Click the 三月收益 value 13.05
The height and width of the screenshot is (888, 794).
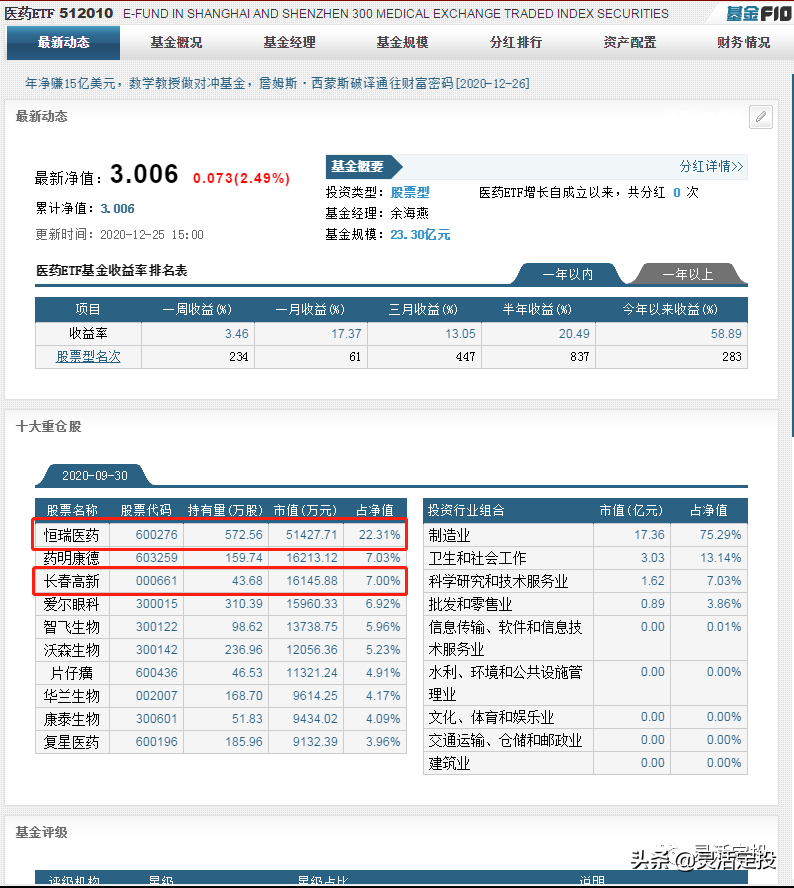point(460,334)
